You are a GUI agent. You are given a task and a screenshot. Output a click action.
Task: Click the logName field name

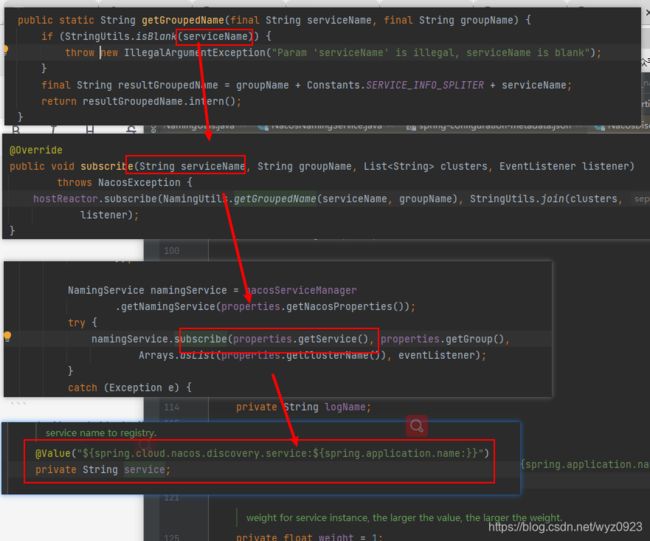click(x=345, y=407)
